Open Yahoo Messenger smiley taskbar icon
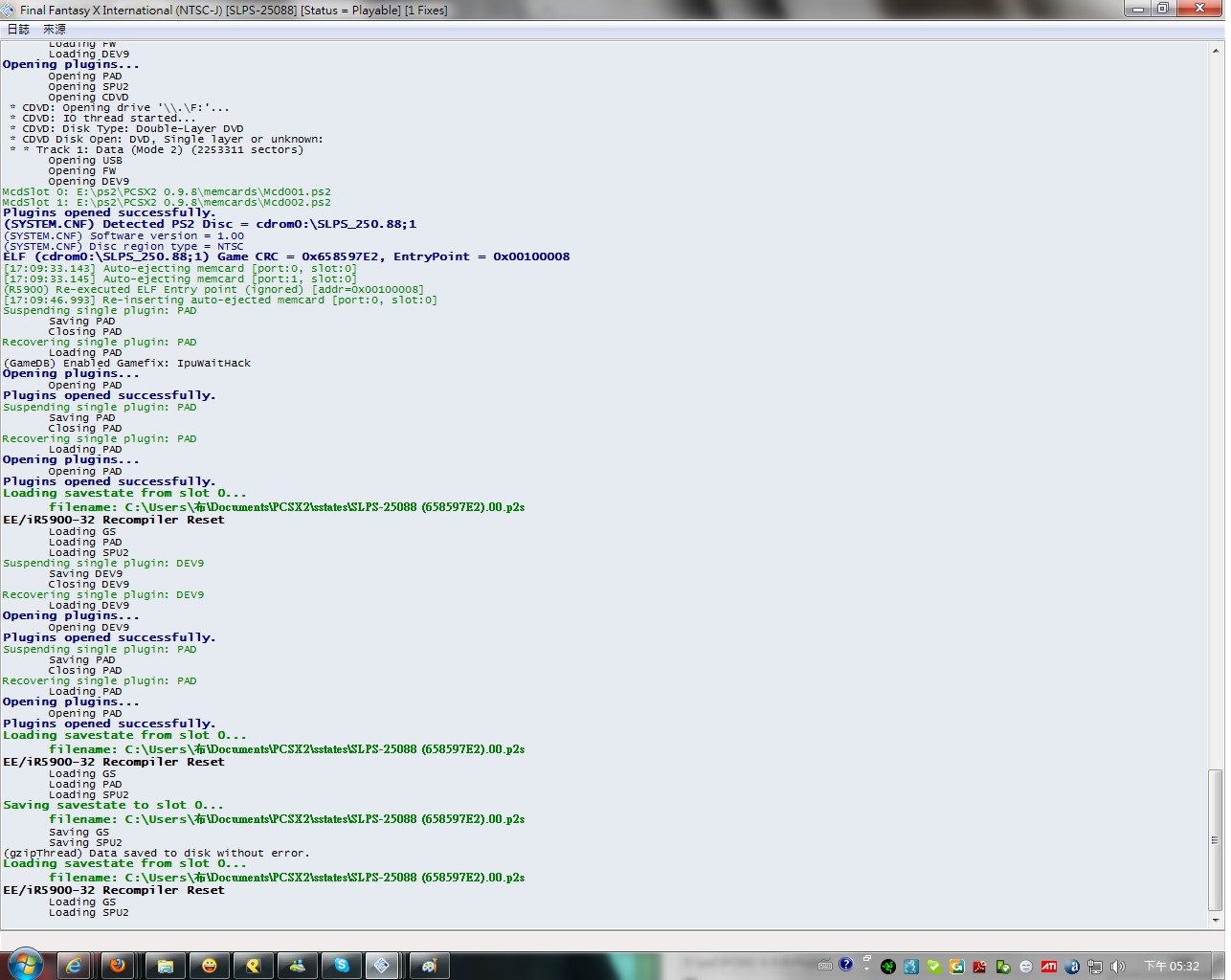Screen dimensions: 1231x980 (x=209, y=966)
